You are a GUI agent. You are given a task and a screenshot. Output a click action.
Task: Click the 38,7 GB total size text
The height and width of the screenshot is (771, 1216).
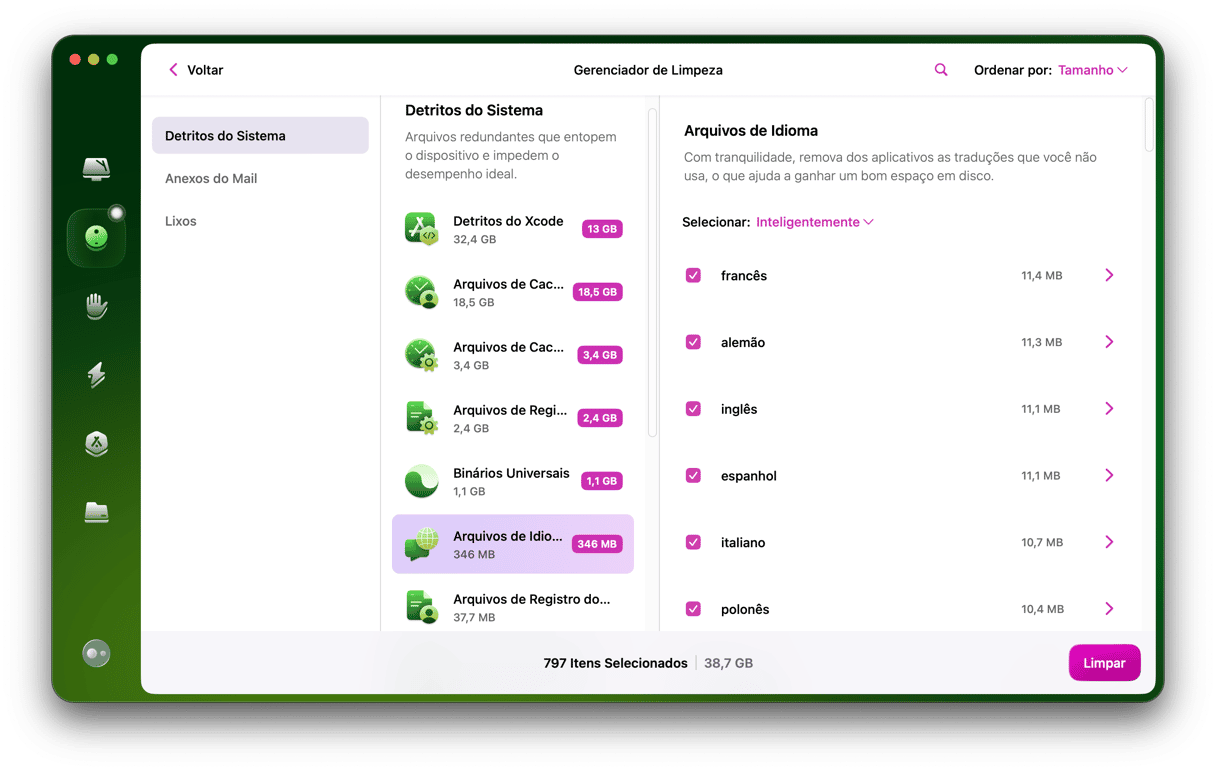click(728, 663)
